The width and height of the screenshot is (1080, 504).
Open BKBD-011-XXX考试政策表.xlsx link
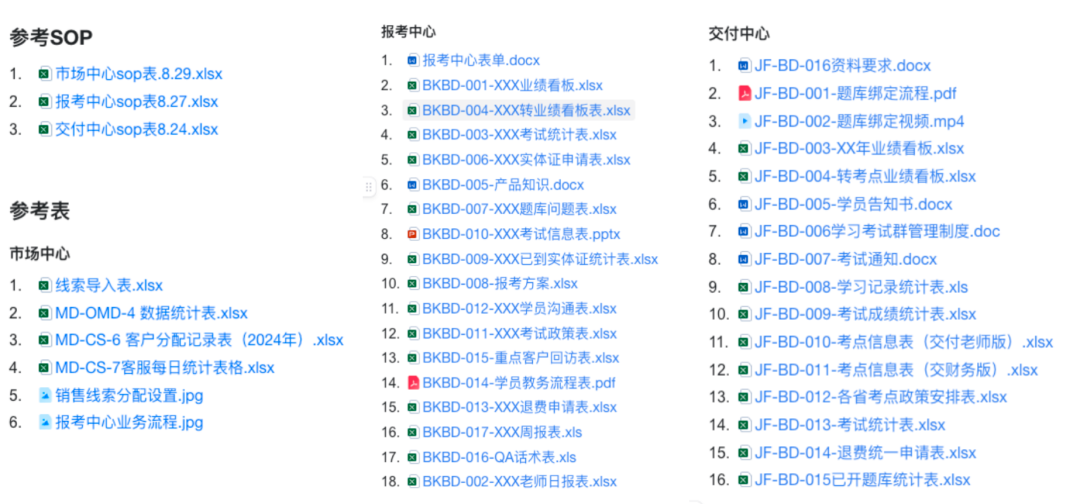[519, 333]
